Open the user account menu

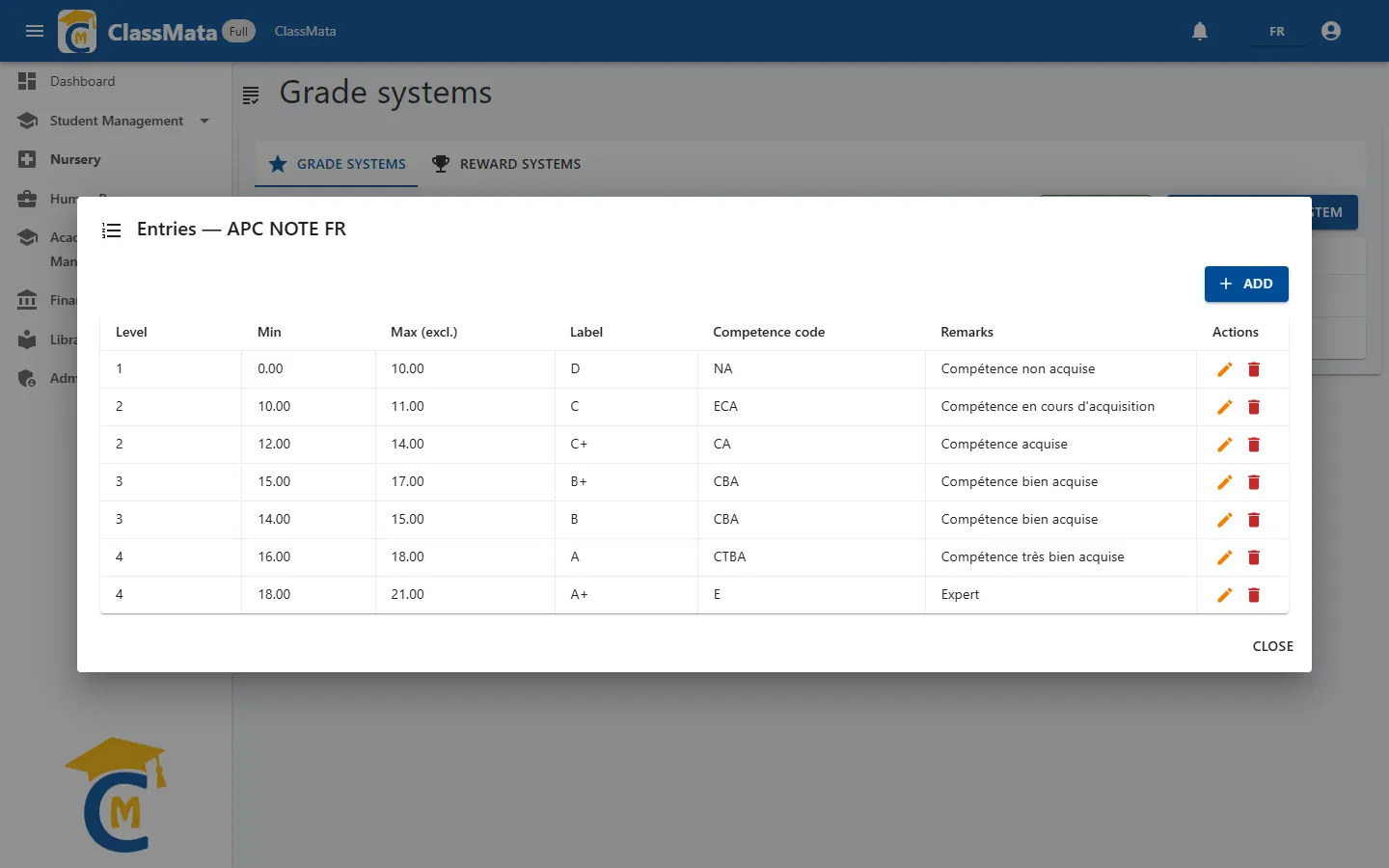point(1331,31)
